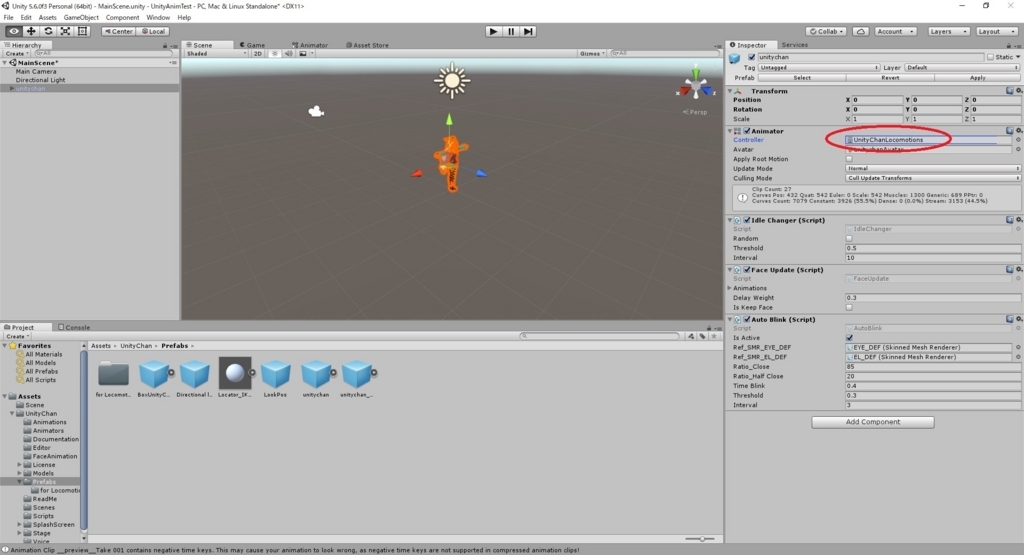
Task: Open the Layout dropdown in toolbar
Action: tap(995, 31)
